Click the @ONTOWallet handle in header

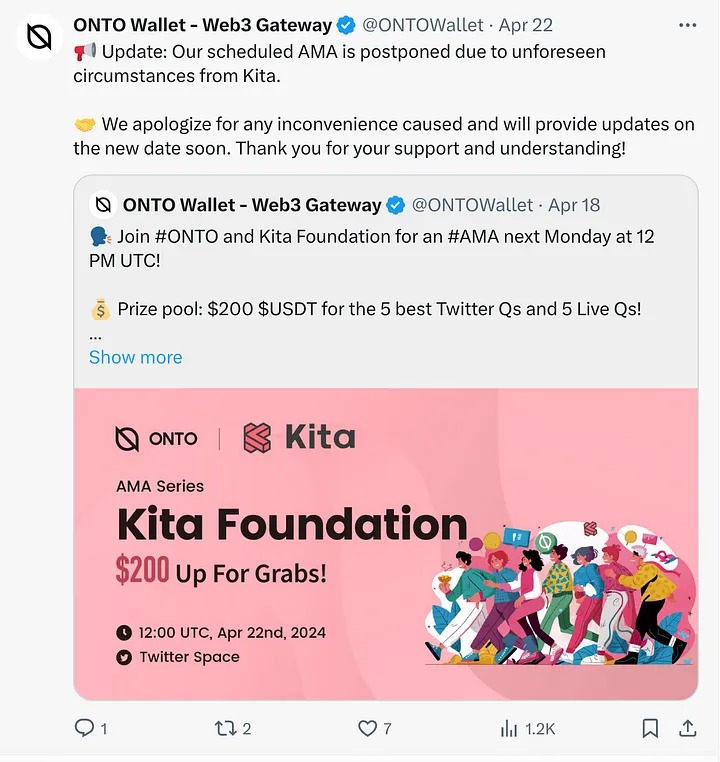point(422,25)
